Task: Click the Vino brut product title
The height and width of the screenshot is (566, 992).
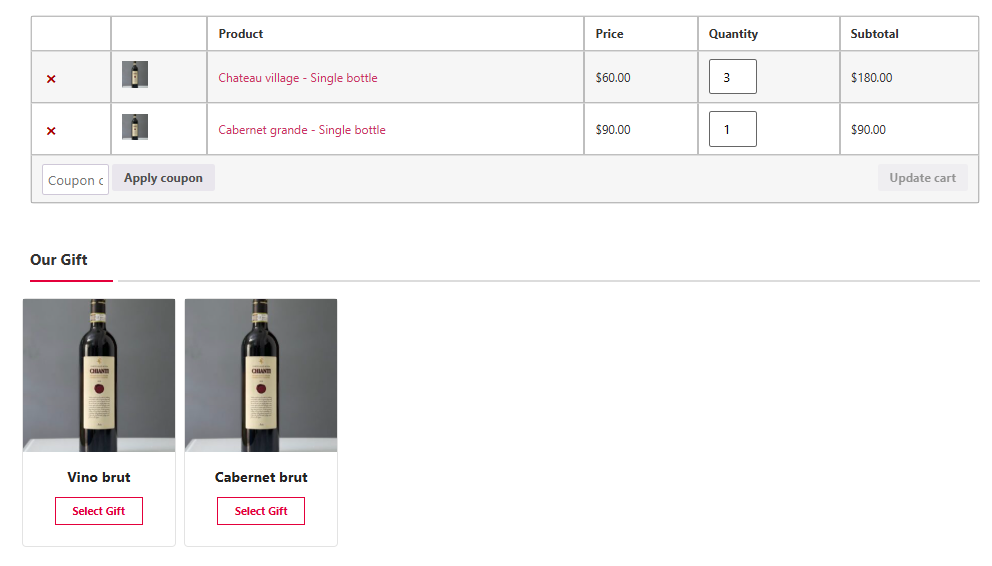Action: pos(99,477)
